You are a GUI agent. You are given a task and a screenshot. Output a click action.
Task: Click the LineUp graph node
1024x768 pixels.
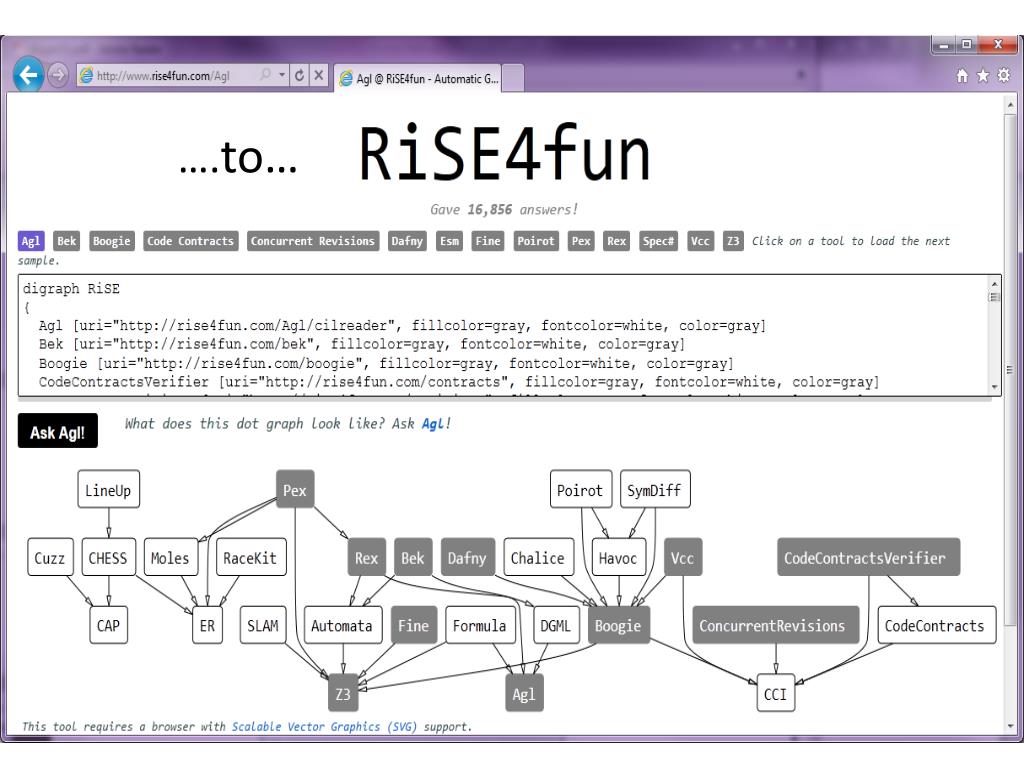click(108, 489)
